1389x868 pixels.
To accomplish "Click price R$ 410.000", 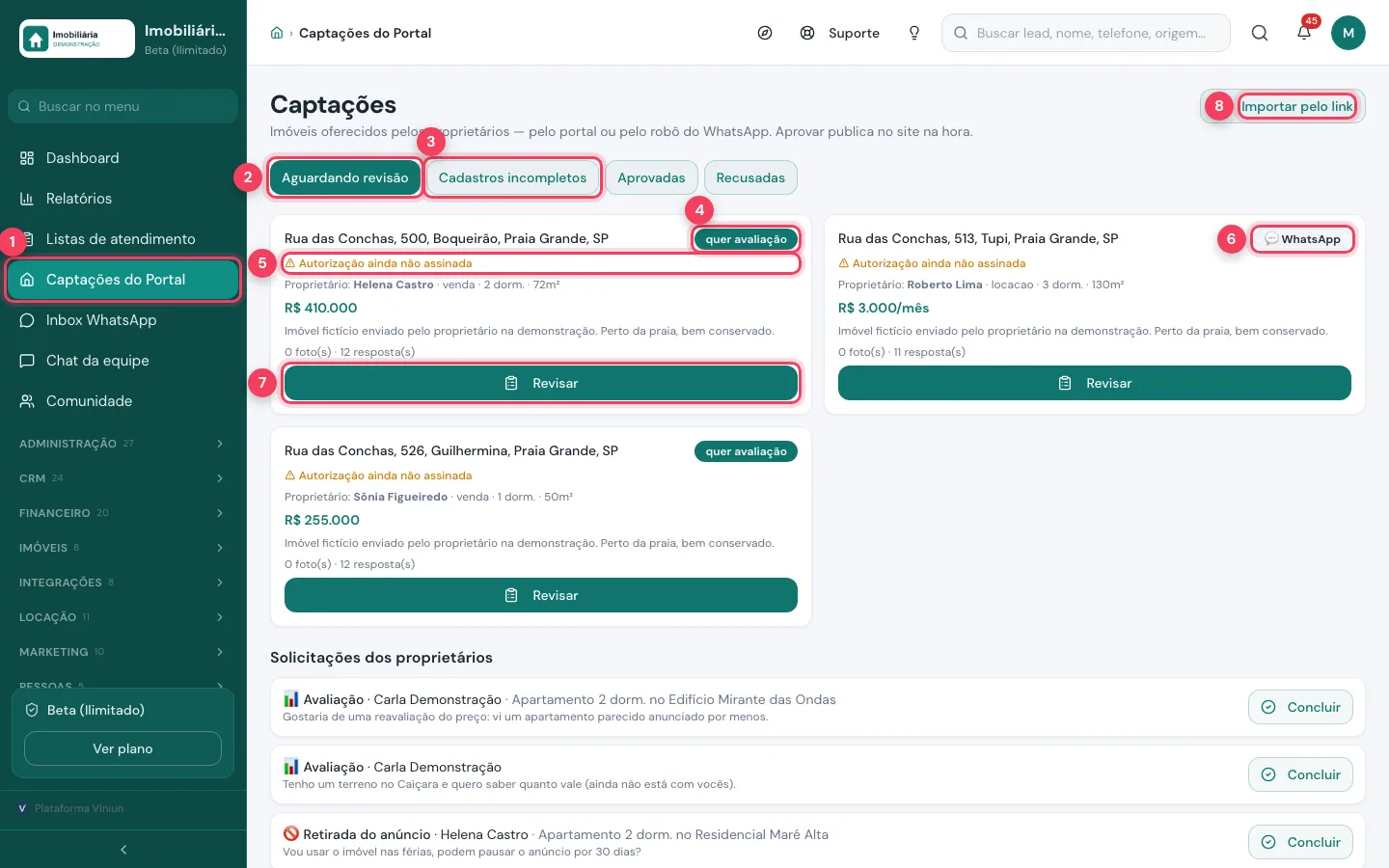I will (321, 308).
